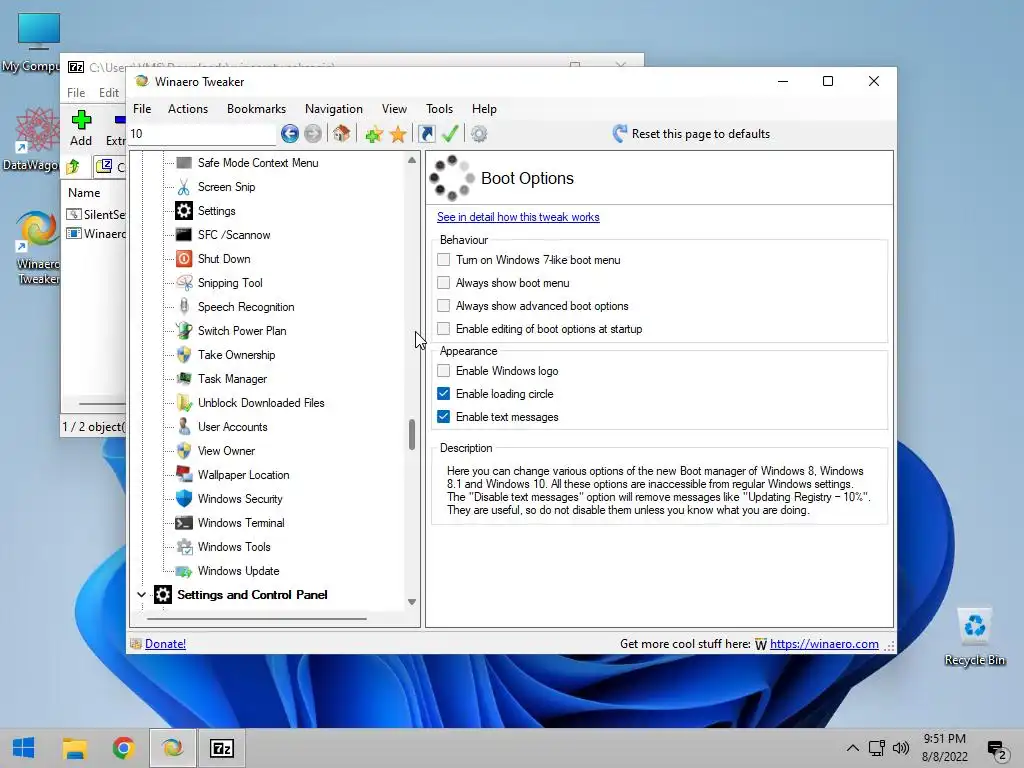Click the Screen Snip scissors icon

click(x=184, y=187)
